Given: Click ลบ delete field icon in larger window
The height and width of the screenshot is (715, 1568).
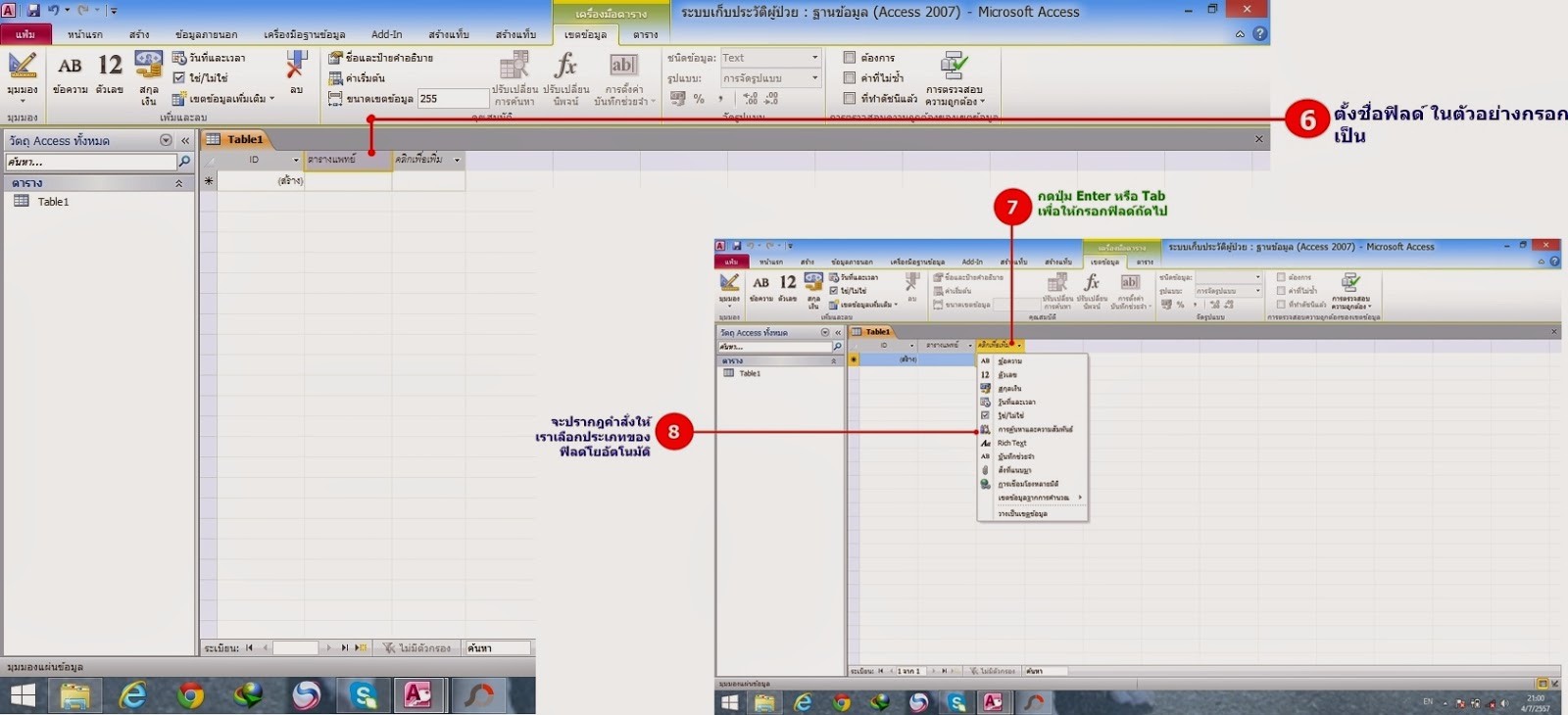Looking at the screenshot, I should [296, 72].
